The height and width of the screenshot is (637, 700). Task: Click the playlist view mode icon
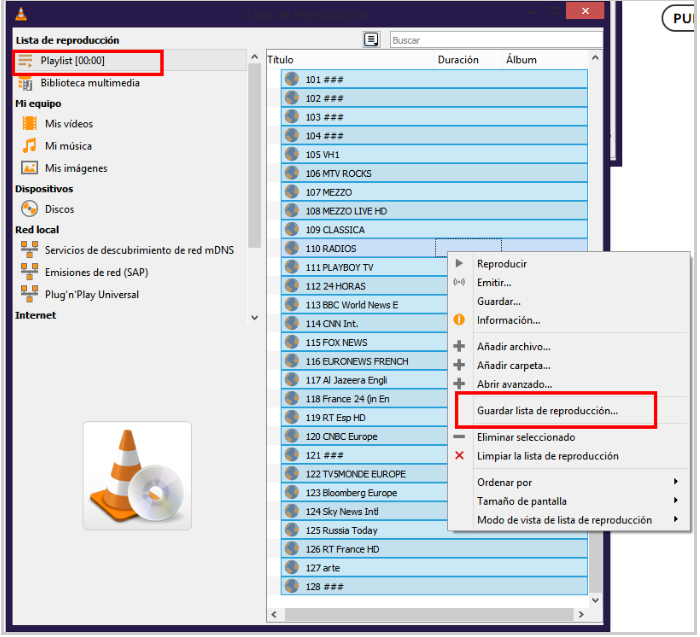(371, 40)
